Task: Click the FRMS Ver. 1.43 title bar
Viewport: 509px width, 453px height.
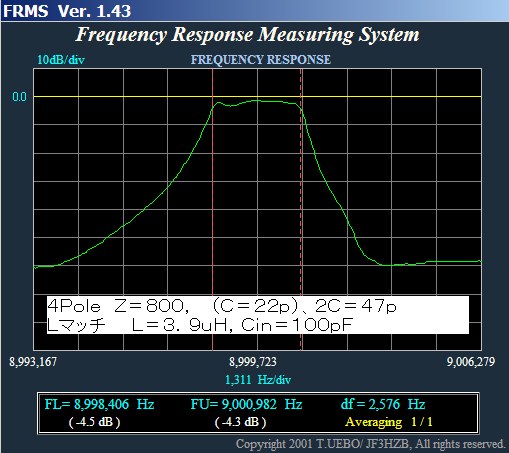Action: tap(254, 11)
